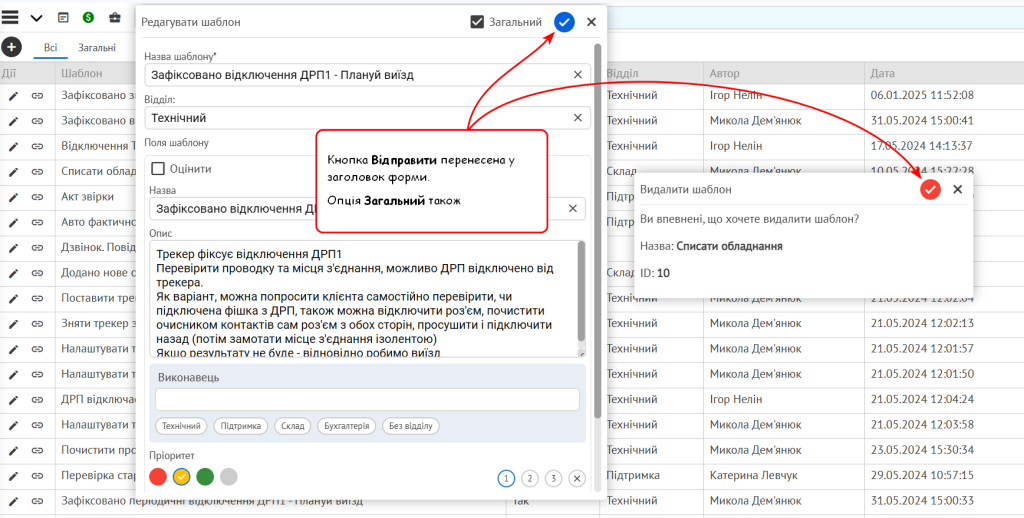Open the green dollar icon section
This screenshot has width=1024, height=518.
click(x=88, y=18)
